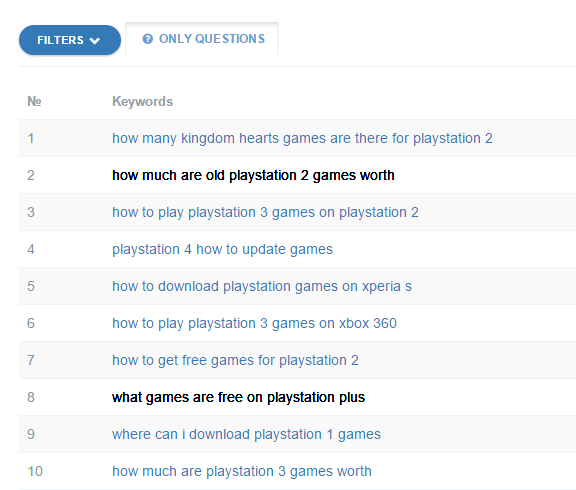Click row number 1 in the table

click(31, 138)
